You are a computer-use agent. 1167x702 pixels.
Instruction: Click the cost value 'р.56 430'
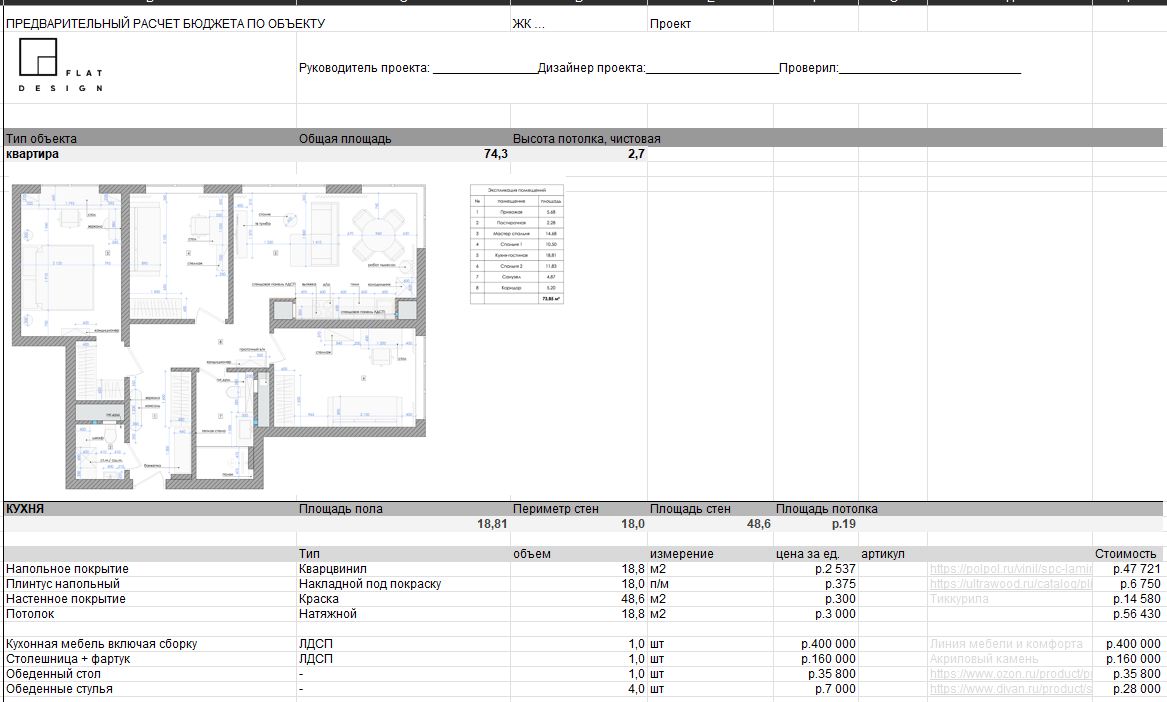coord(1136,613)
